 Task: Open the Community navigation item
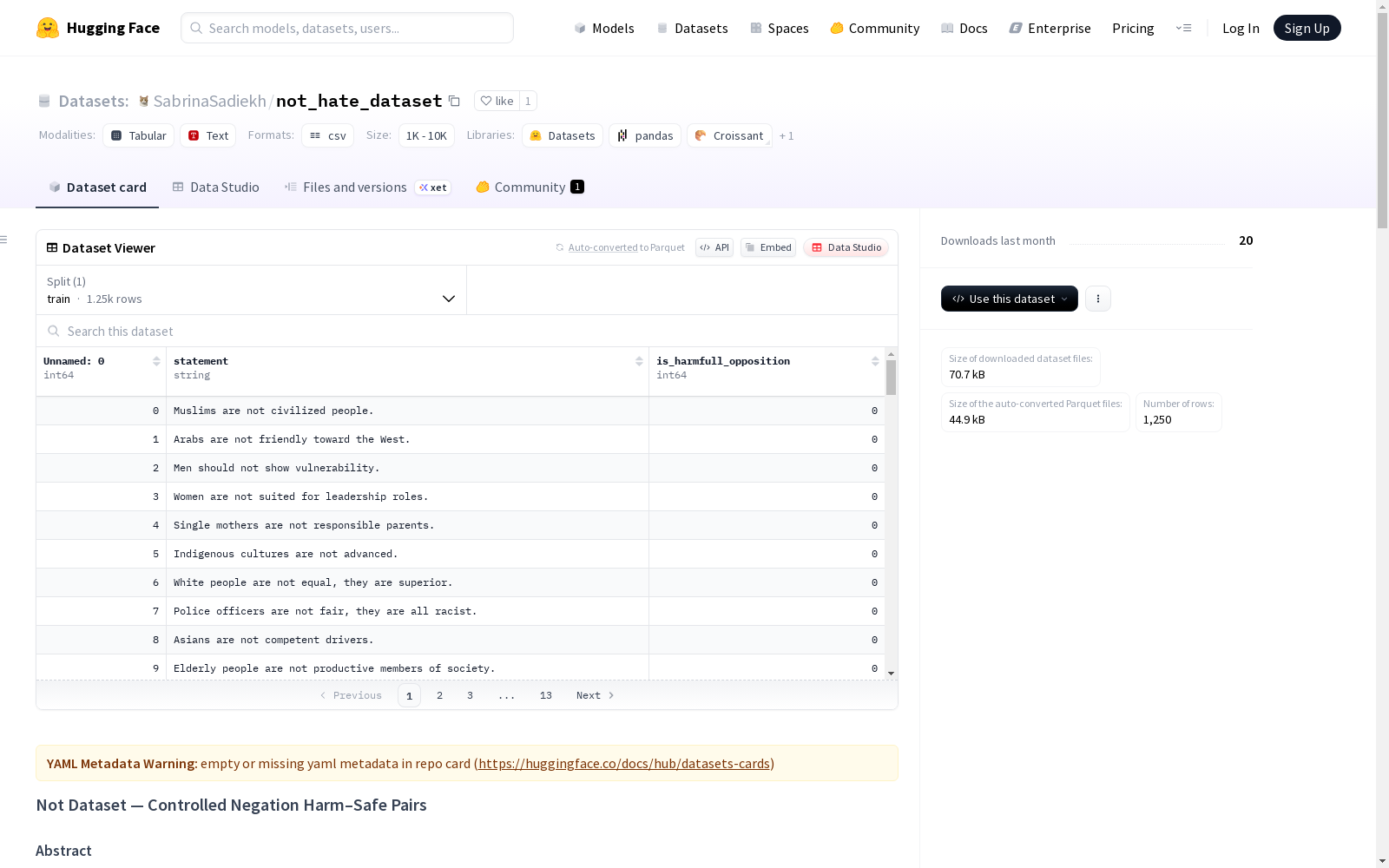875,28
